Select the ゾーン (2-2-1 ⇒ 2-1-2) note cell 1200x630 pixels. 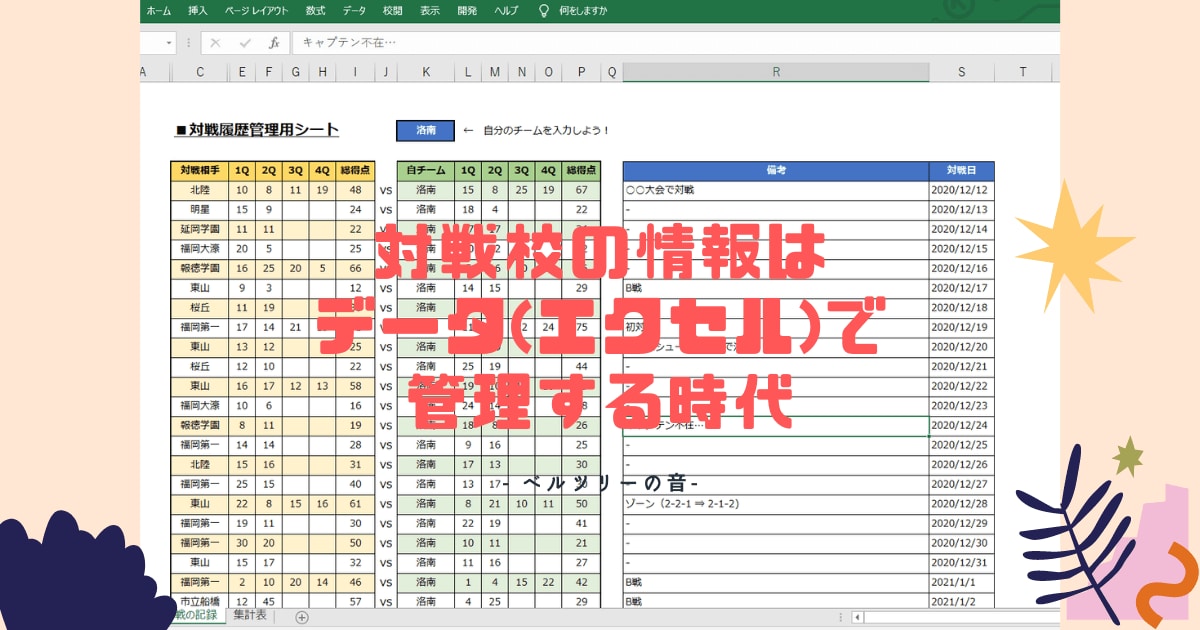coord(776,503)
